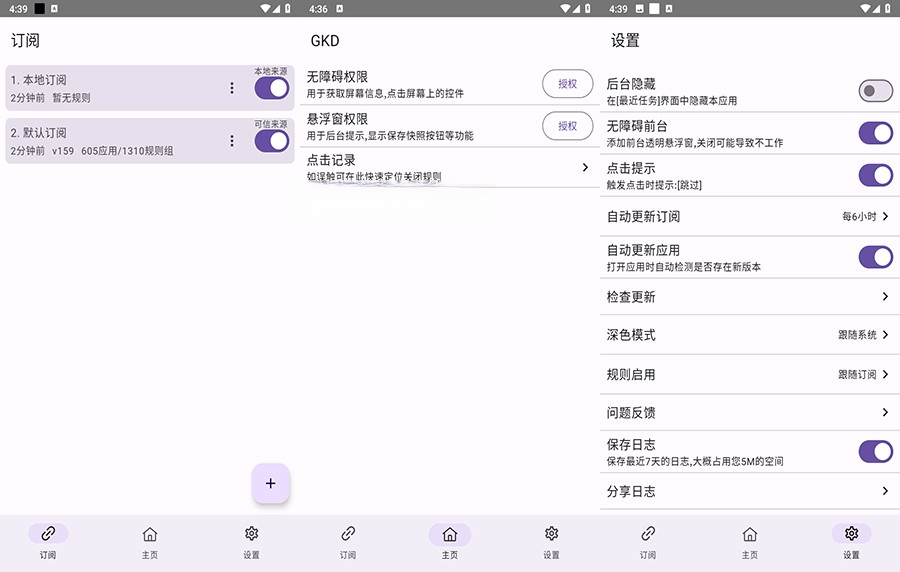Screen dimensions: 900x572
Task: Tap 授权 button for 无障碍权限
Action: tap(567, 84)
